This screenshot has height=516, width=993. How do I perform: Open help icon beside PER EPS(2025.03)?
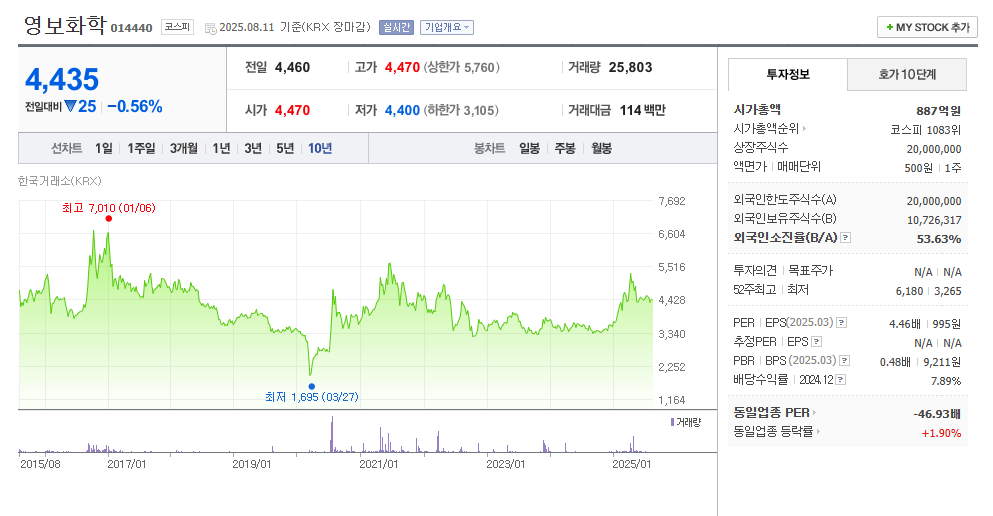(842, 323)
